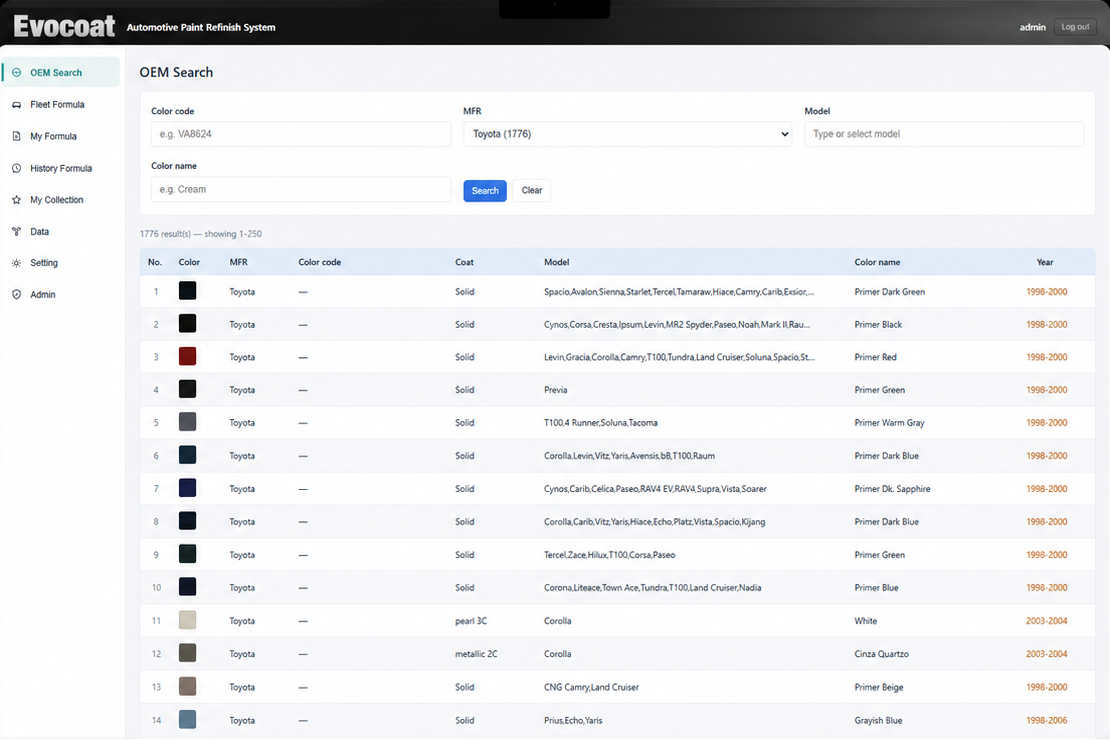Screen dimensions: 1110x740
Task: Click the 'Tercel,Zace,Hilux,T100,Corsa,Paseo' model cell
Action: [x=610, y=554]
